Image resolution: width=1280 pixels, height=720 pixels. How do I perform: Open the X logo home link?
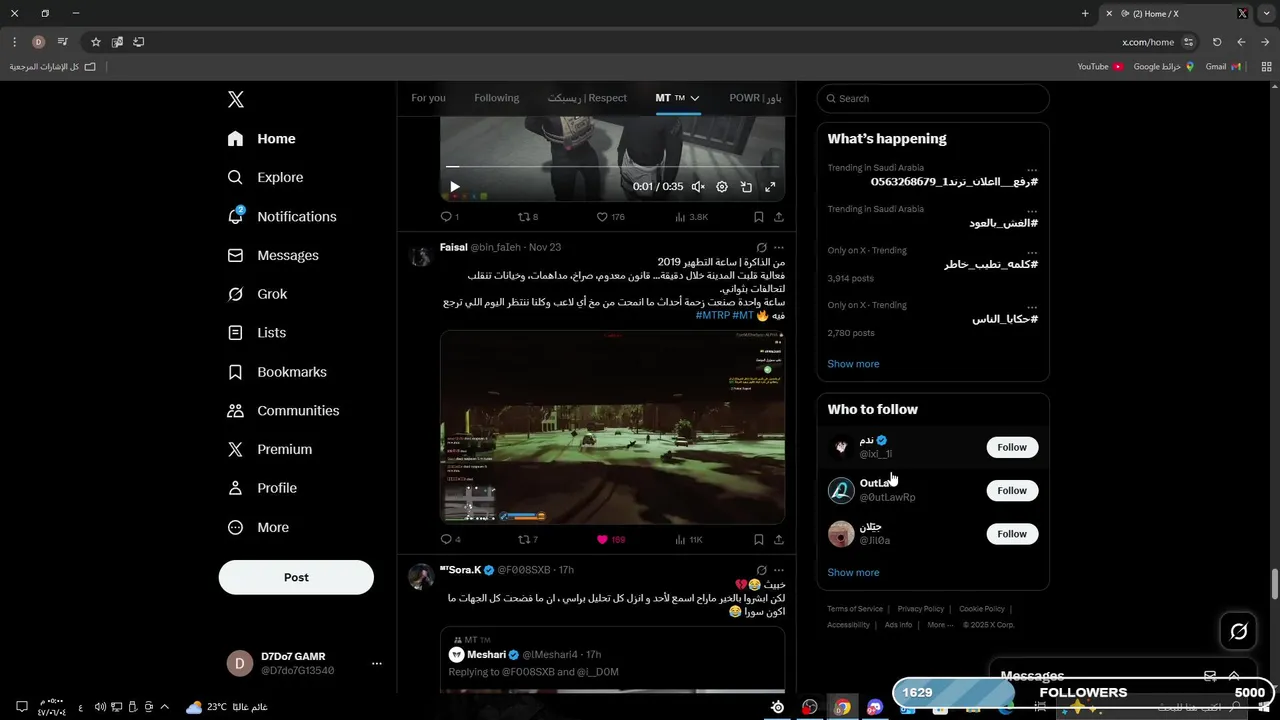coord(236,99)
